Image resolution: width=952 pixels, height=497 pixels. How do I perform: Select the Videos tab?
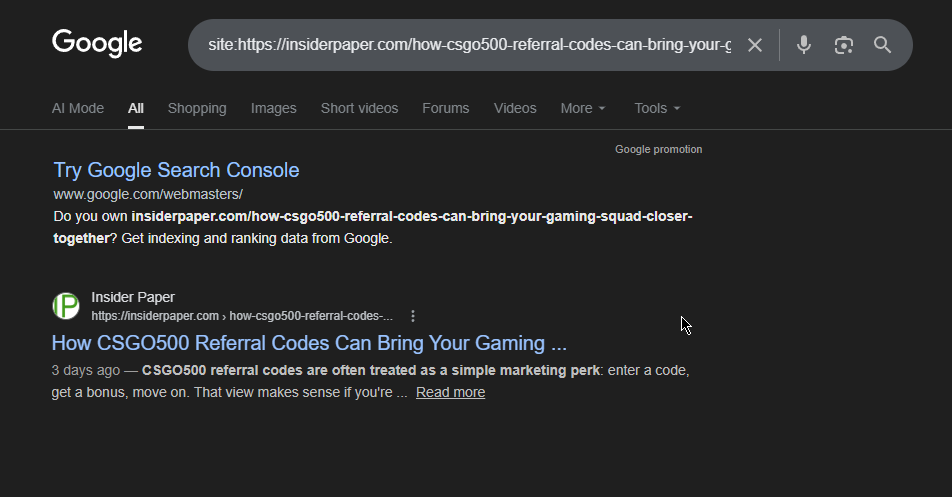click(515, 108)
